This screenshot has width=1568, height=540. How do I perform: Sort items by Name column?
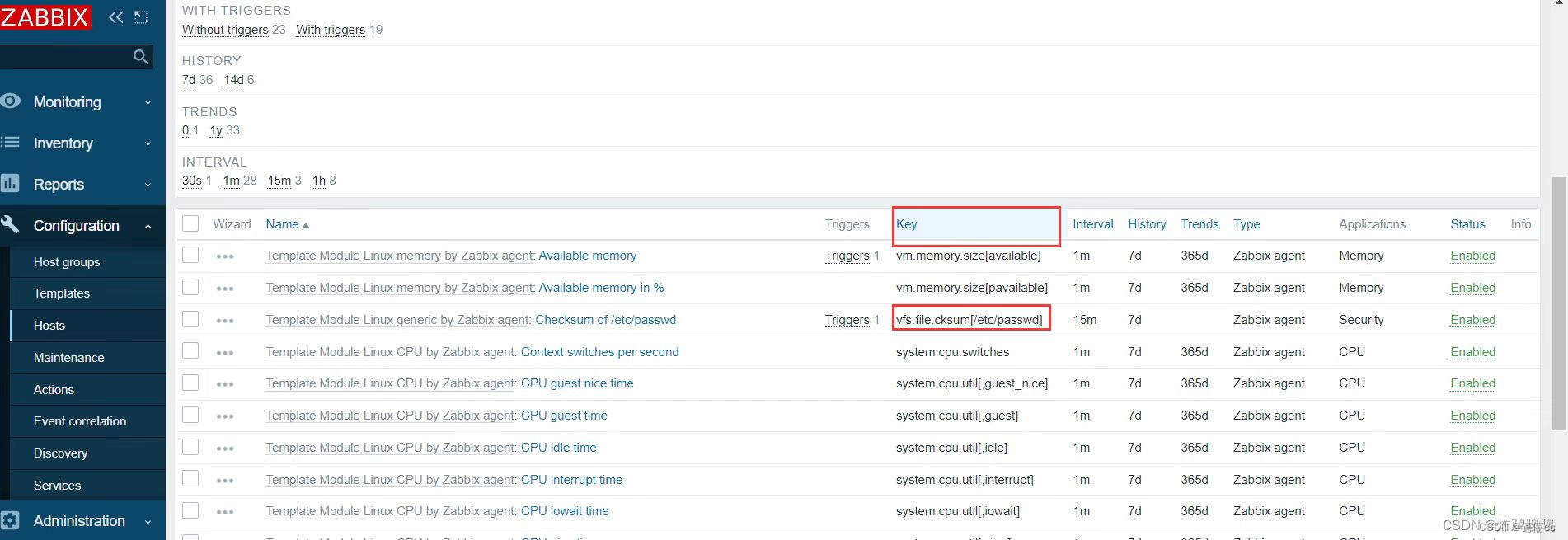point(287,224)
